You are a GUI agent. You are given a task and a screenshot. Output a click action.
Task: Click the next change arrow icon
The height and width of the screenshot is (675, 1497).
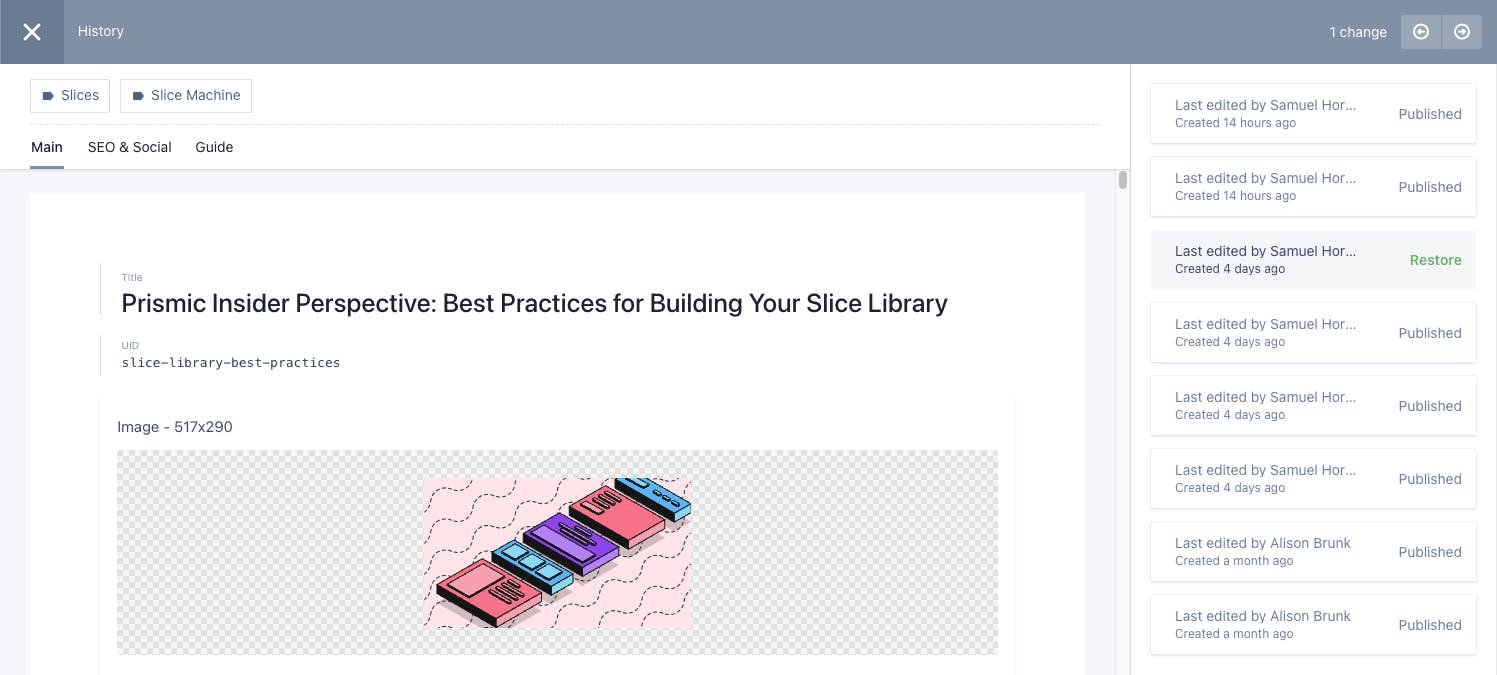(1462, 31)
